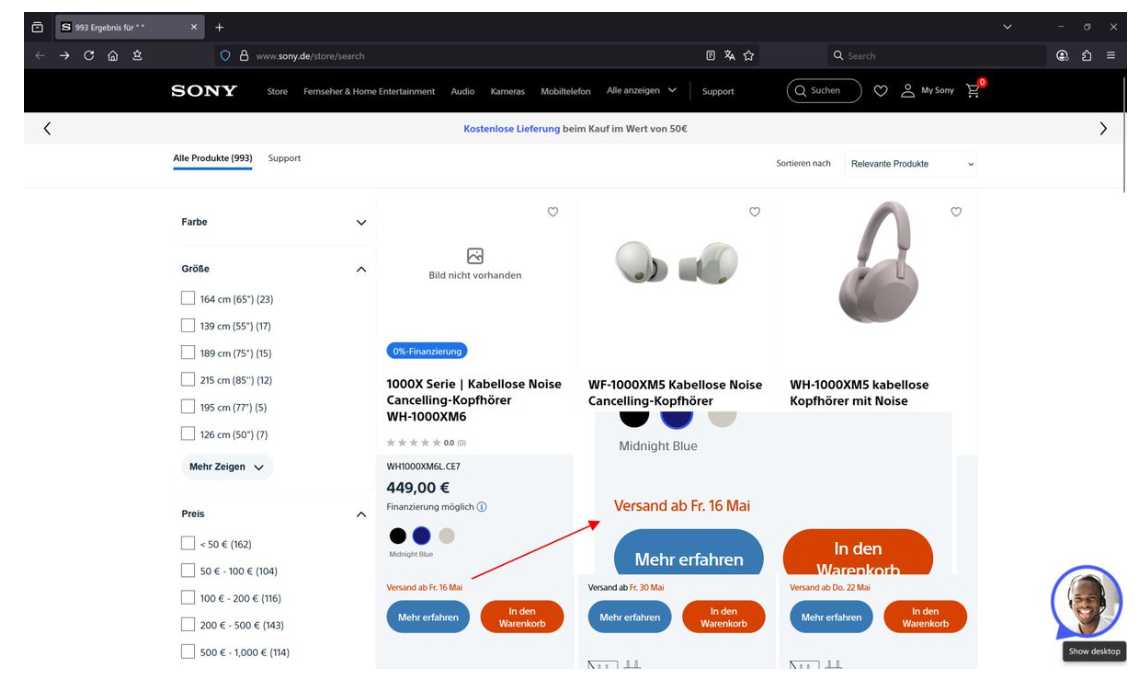Open the Kameras menu item
This screenshot has width=1142, height=687.
508,92
